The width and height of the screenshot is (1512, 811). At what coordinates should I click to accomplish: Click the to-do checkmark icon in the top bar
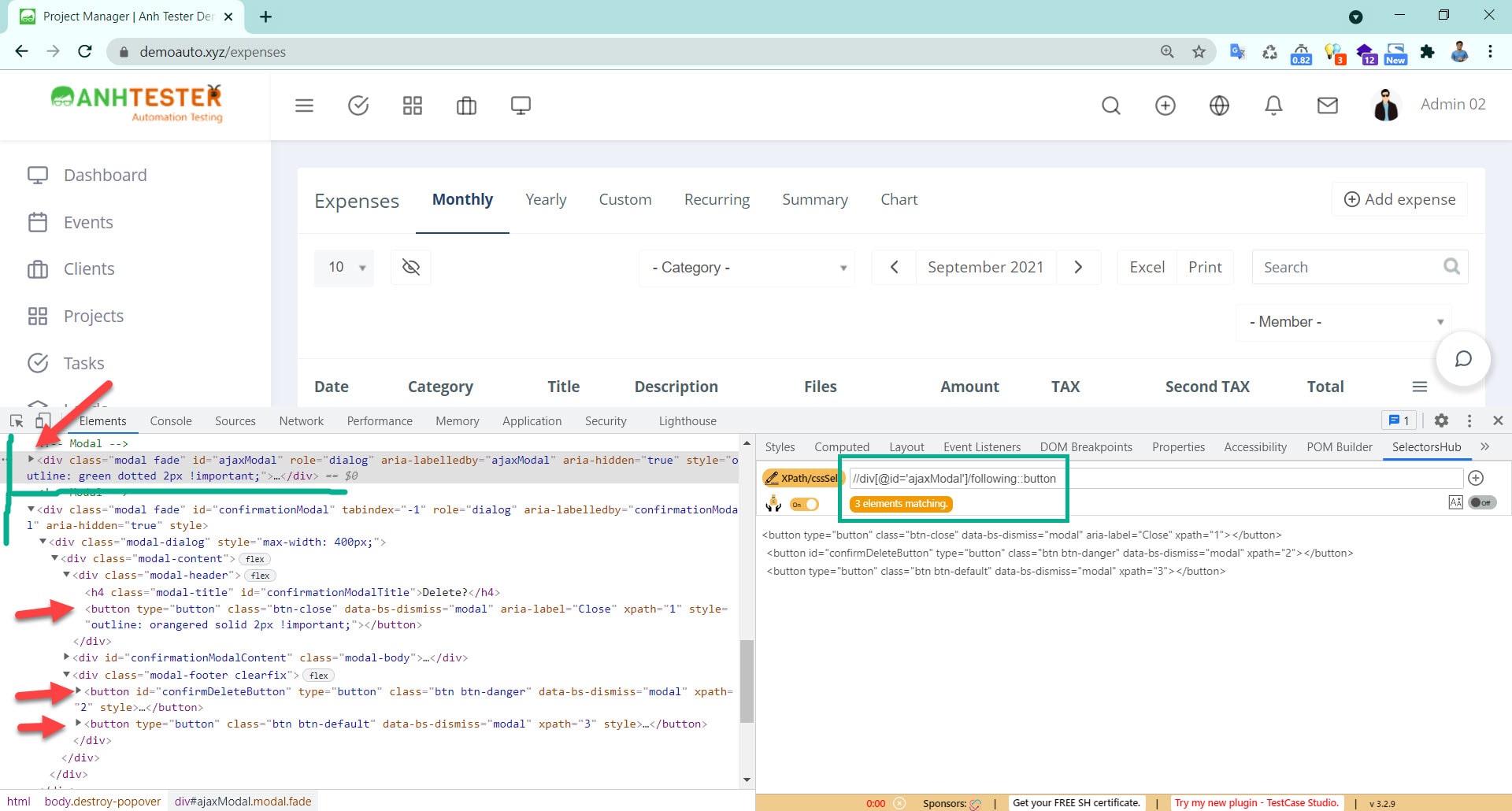pyautogui.click(x=358, y=106)
